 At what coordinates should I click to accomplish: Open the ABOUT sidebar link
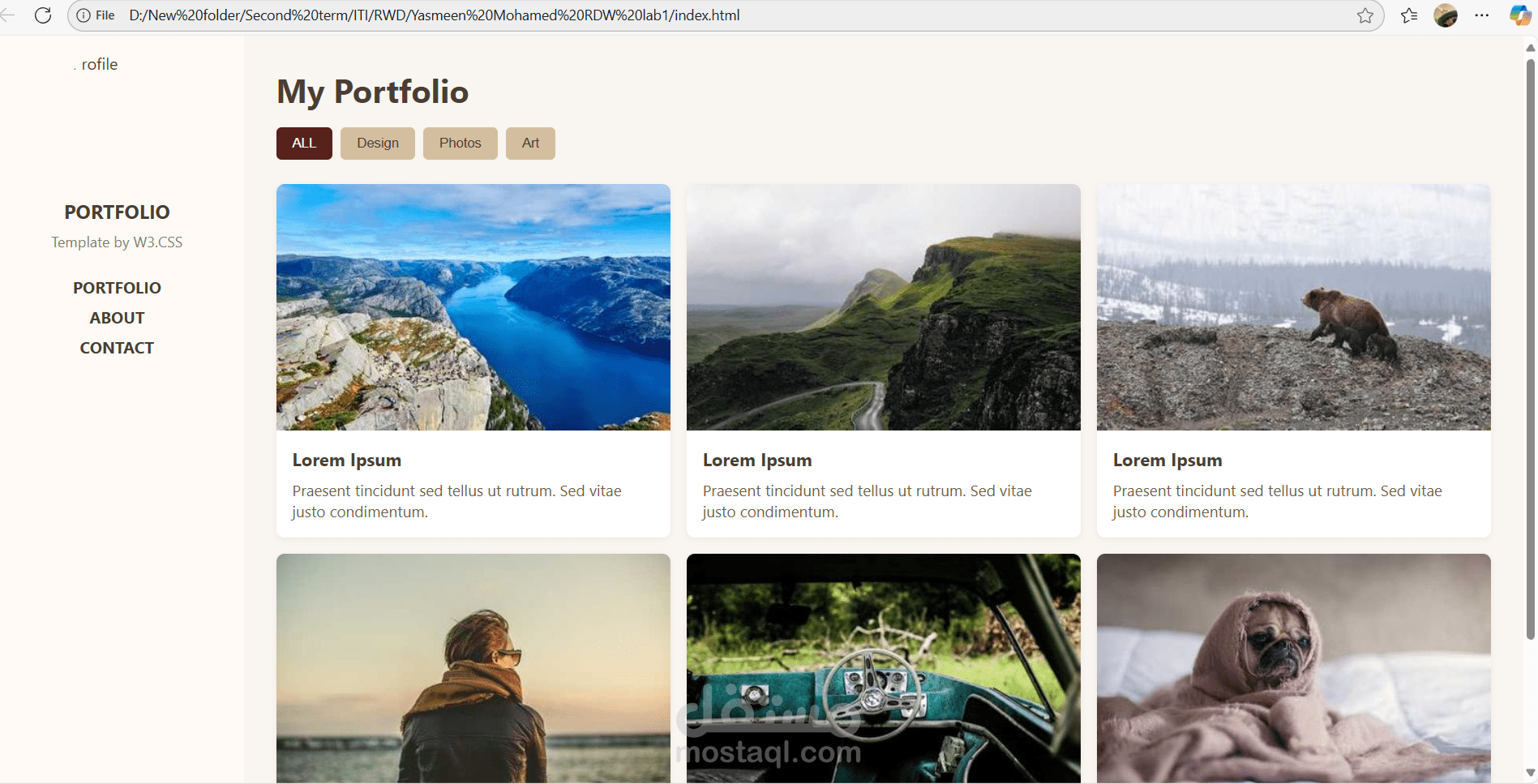point(117,318)
